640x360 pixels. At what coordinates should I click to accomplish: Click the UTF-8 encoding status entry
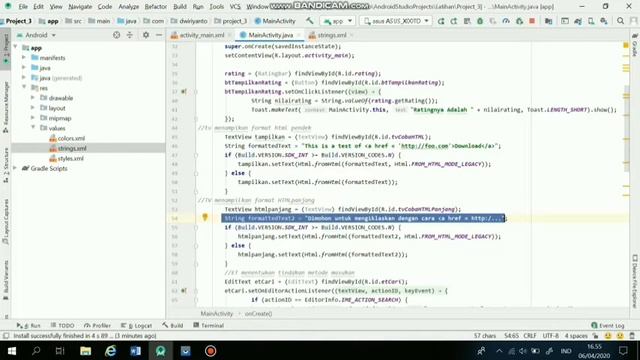(551, 336)
